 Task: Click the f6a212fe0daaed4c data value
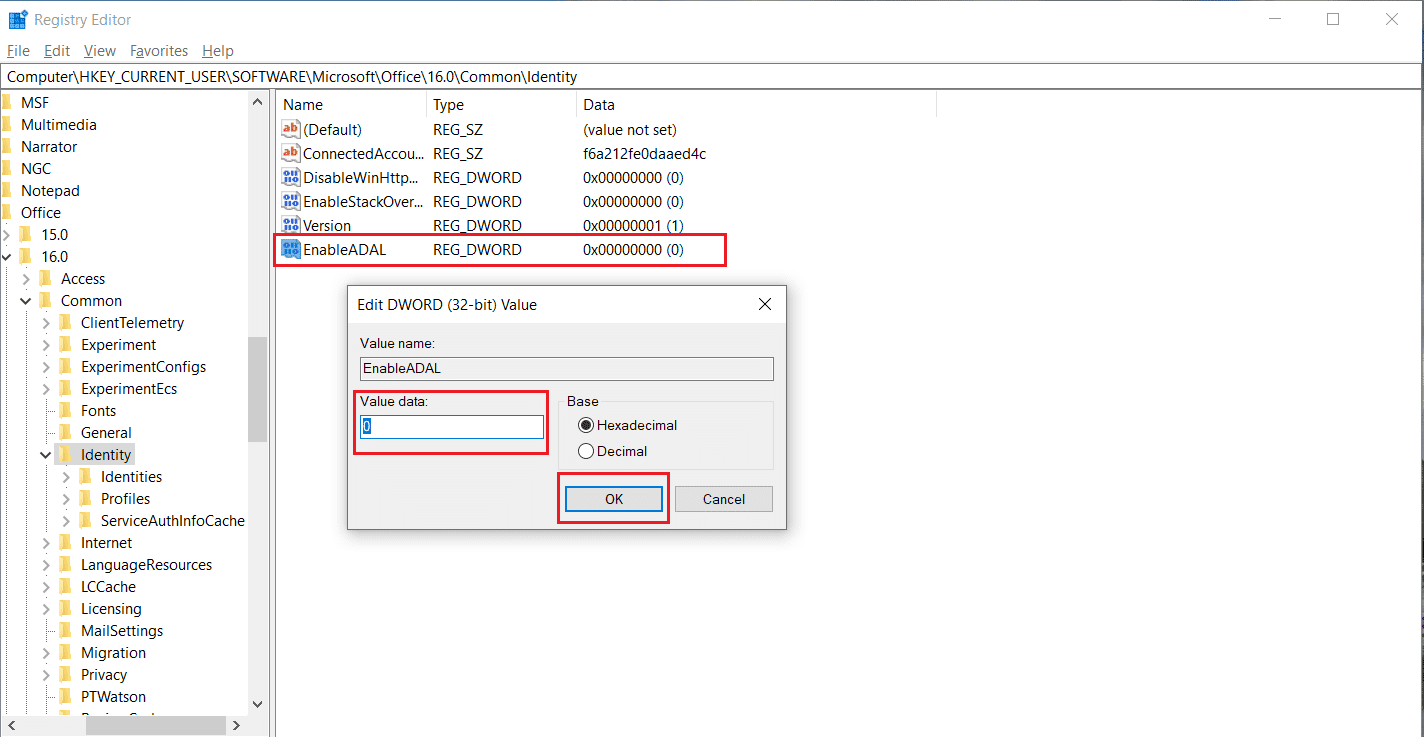point(645,153)
